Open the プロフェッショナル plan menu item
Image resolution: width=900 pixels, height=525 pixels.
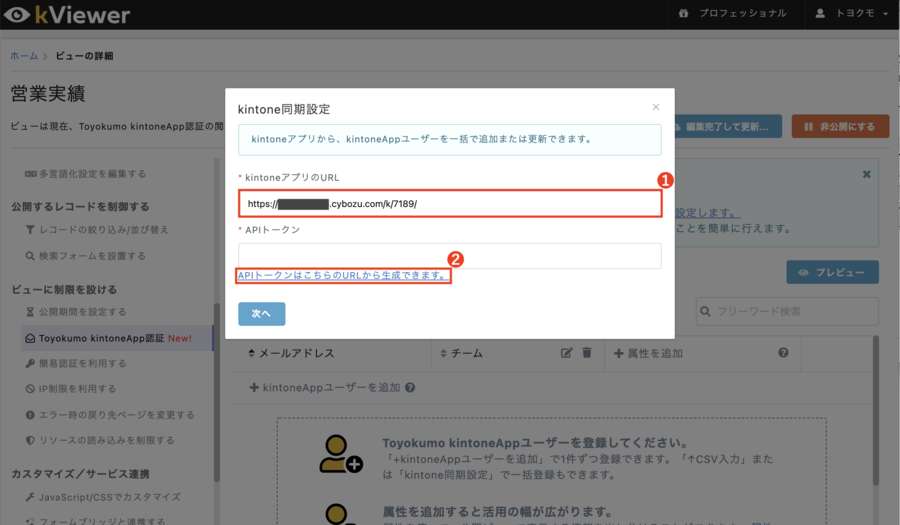point(732,13)
